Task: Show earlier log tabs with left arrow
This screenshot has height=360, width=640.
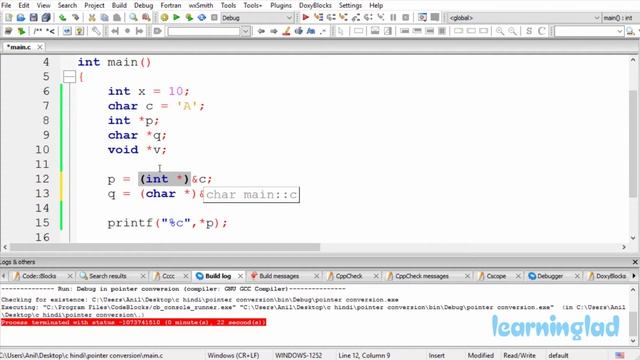Action: click(x=4, y=276)
